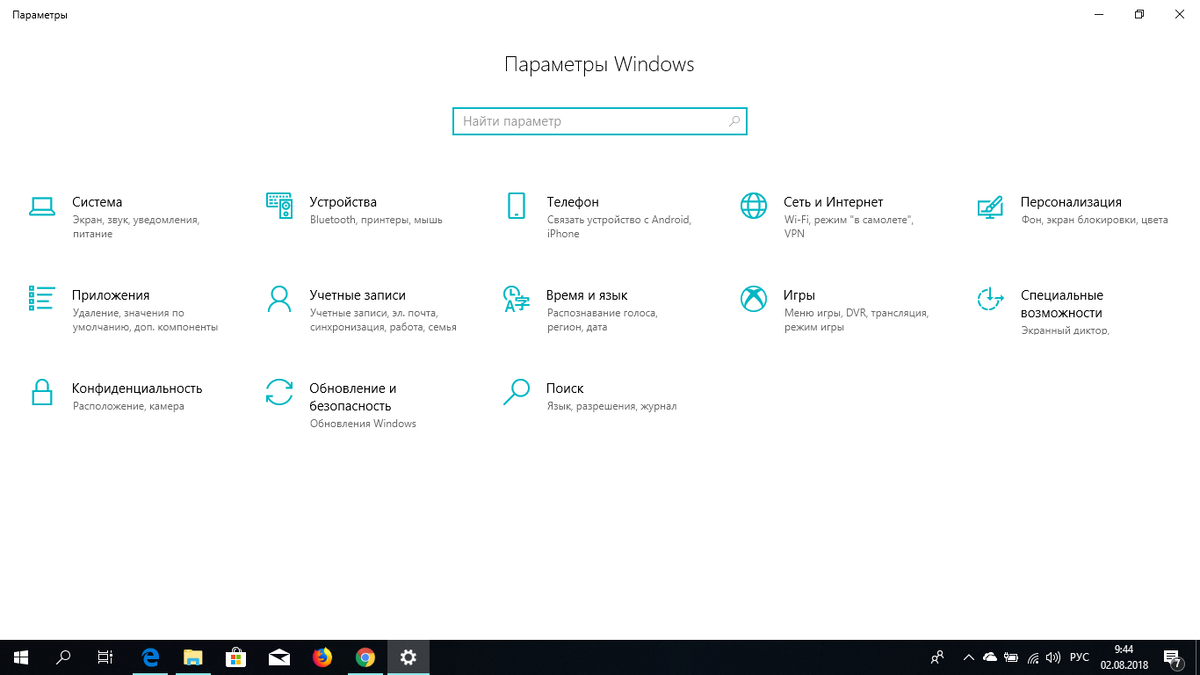Open the Система category title
1200x675 pixels.
click(97, 202)
